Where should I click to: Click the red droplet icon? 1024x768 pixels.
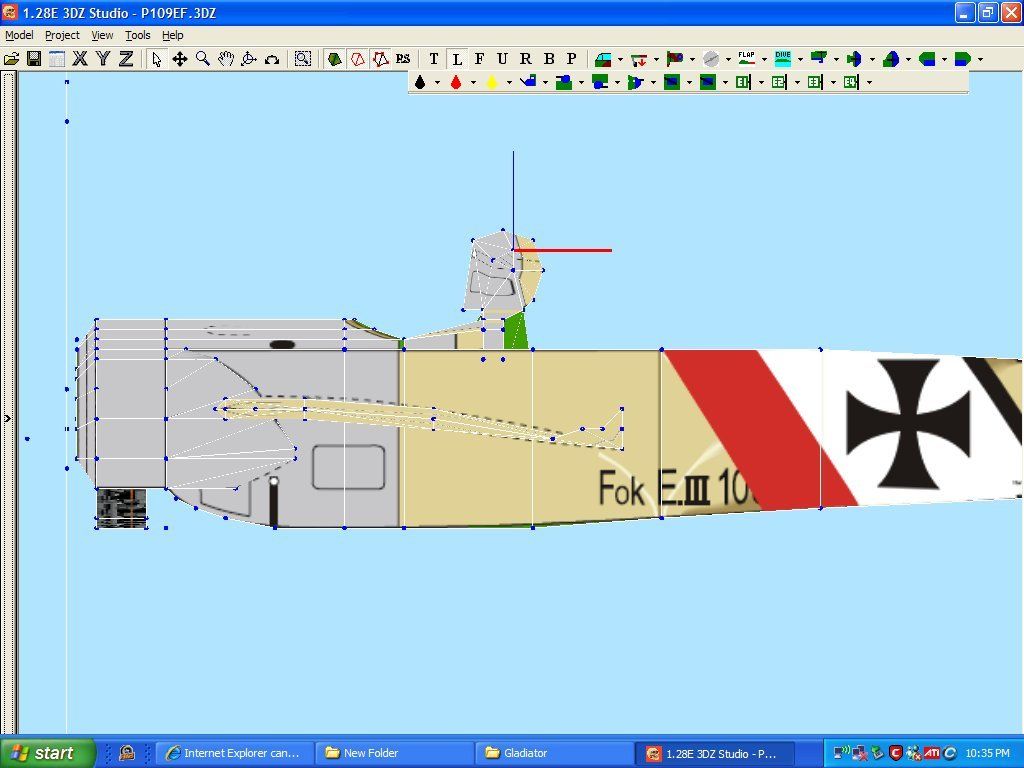[x=456, y=82]
